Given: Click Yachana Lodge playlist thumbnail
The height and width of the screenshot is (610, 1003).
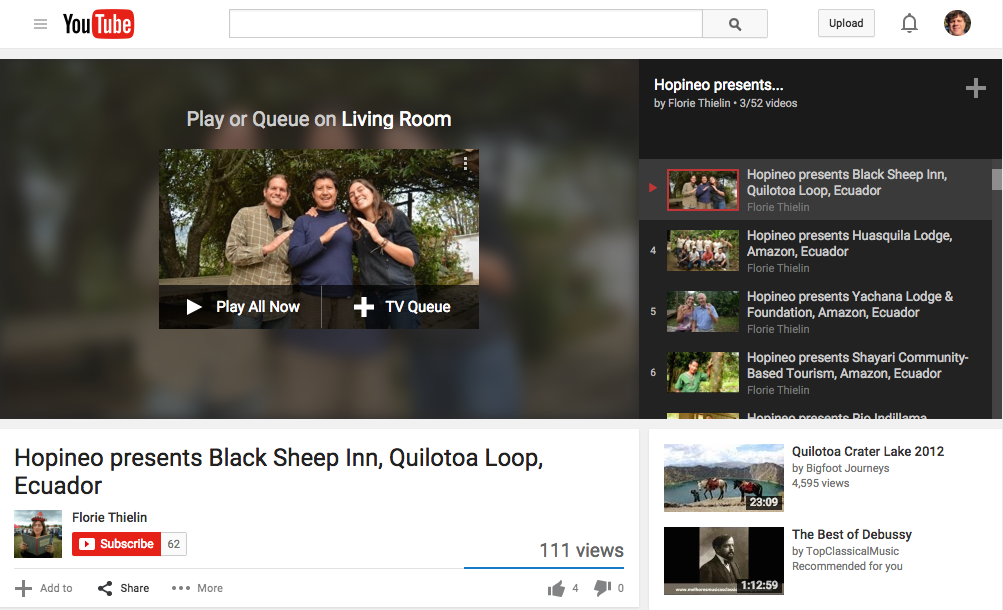Looking at the screenshot, I should tap(703, 311).
